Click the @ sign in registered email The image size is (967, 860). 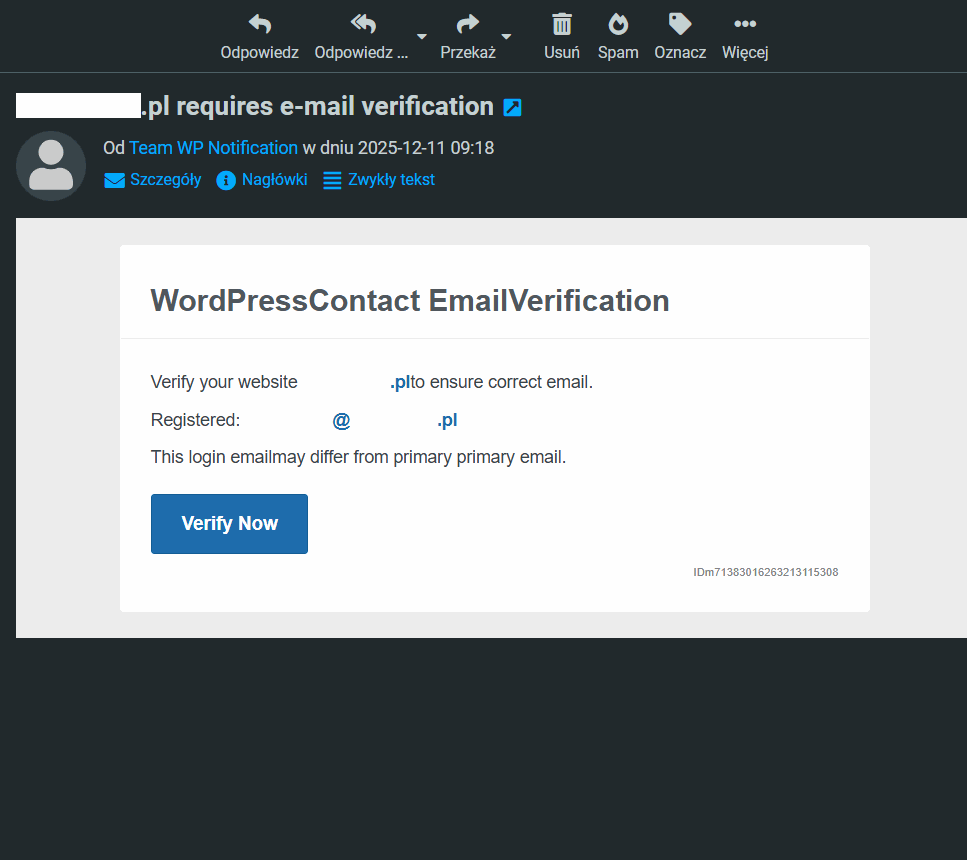coord(341,421)
